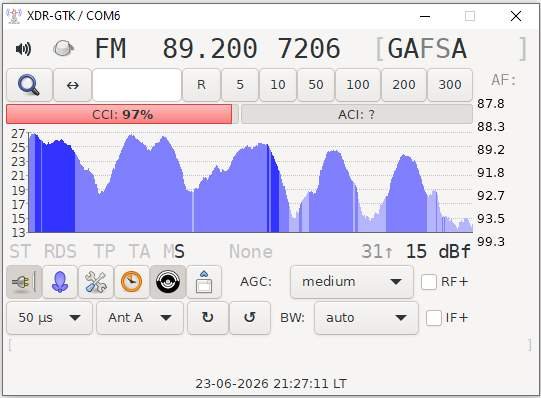Click the screenshot window icon
Viewport: 541px width, 398px height.
click(x=204, y=282)
